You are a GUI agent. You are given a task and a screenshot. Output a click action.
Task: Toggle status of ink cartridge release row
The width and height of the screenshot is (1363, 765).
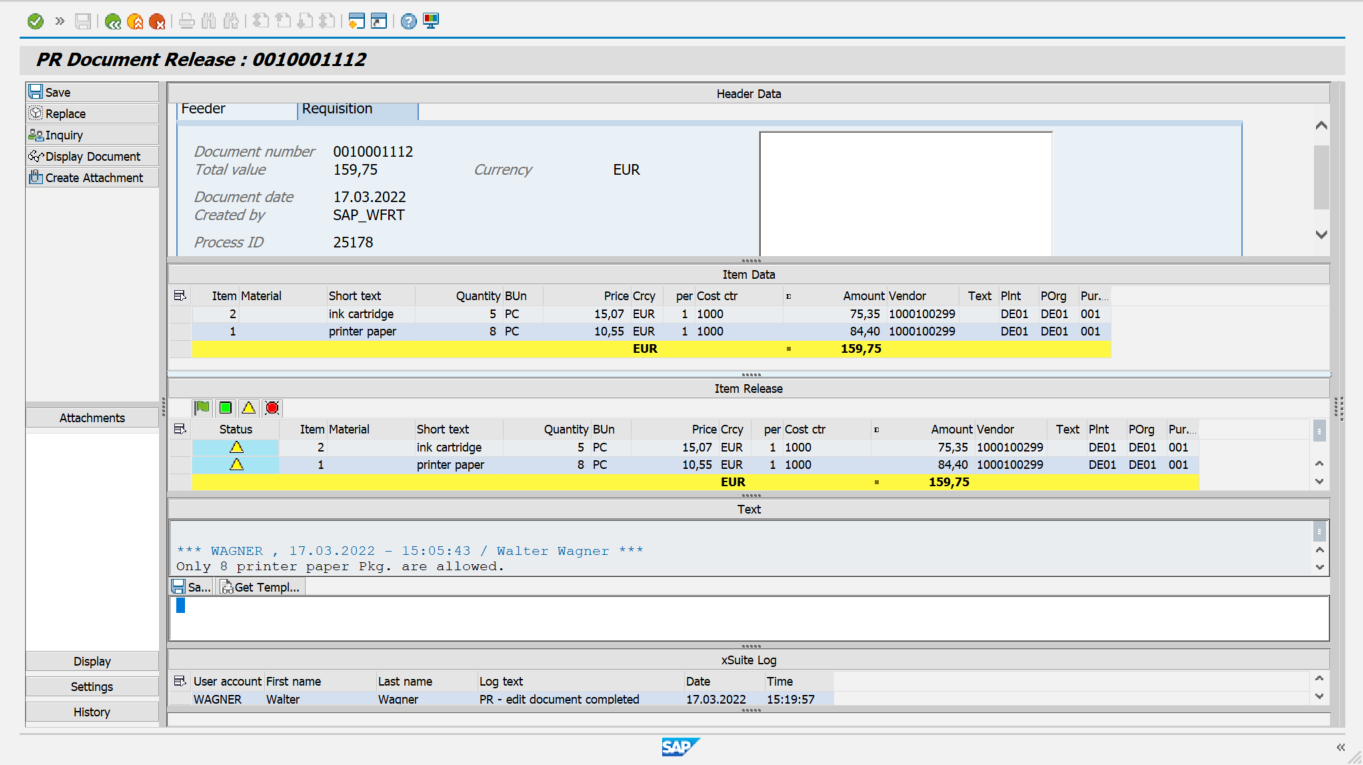click(x=236, y=447)
